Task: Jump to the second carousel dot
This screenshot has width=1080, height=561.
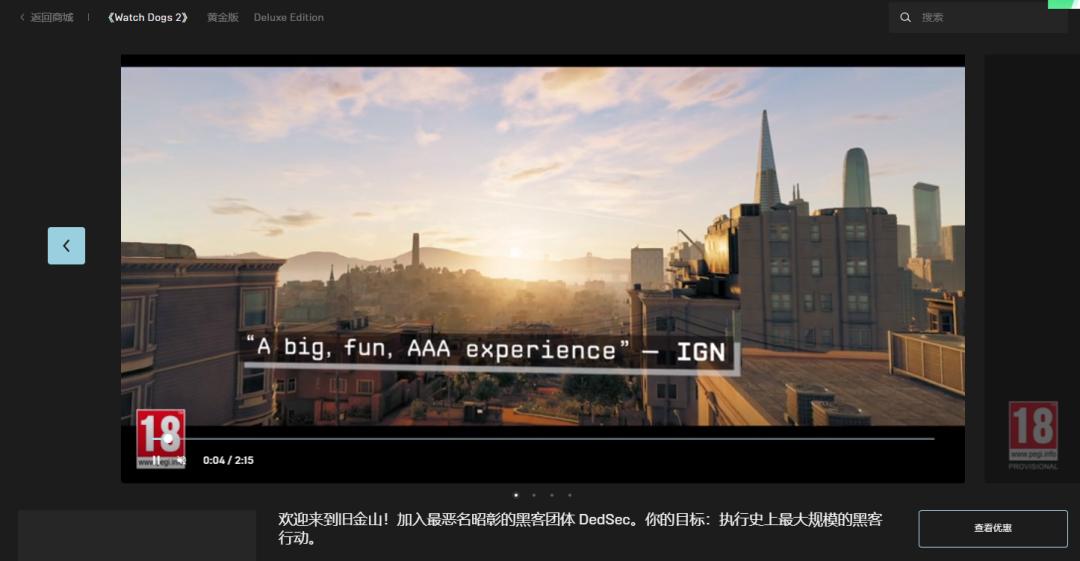Action: (534, 495)
